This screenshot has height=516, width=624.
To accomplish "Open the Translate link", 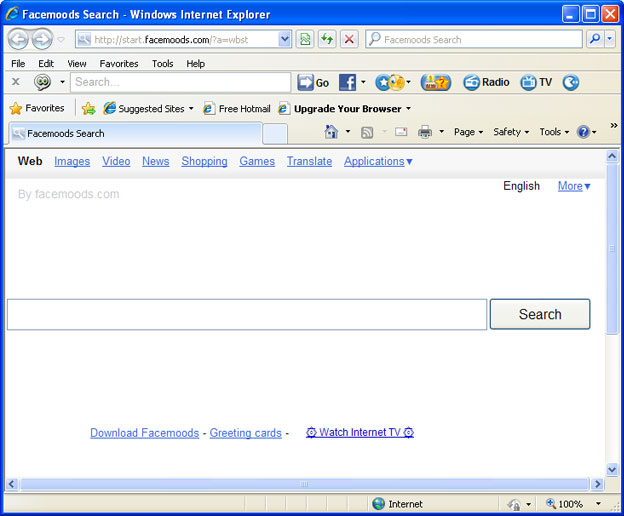I will tap(310, 161).
